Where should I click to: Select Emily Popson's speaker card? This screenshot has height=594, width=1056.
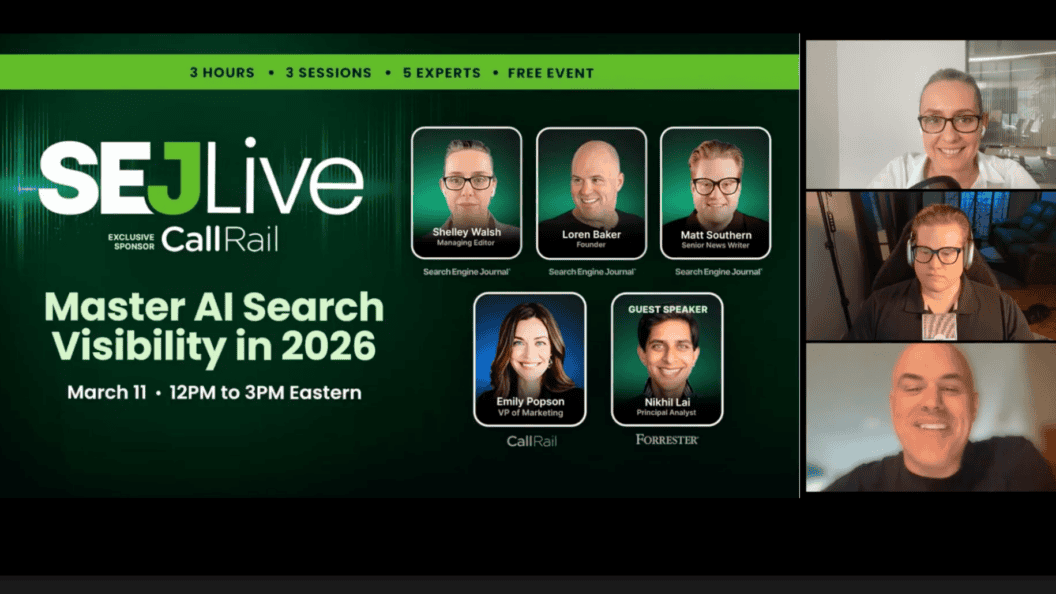point(531,360)
